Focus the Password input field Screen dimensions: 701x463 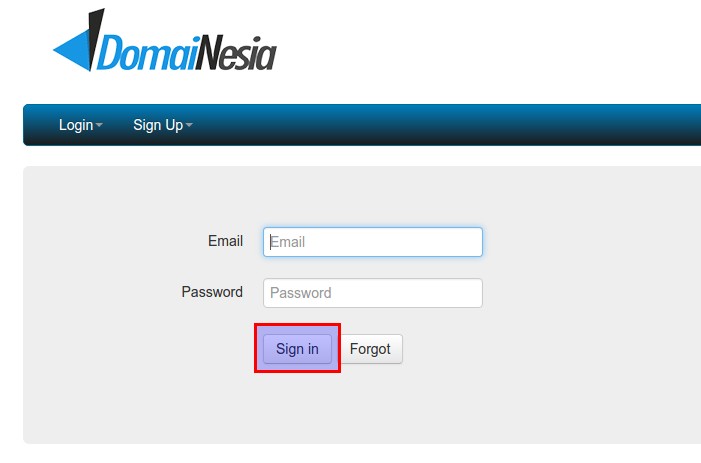click(372, 293)
